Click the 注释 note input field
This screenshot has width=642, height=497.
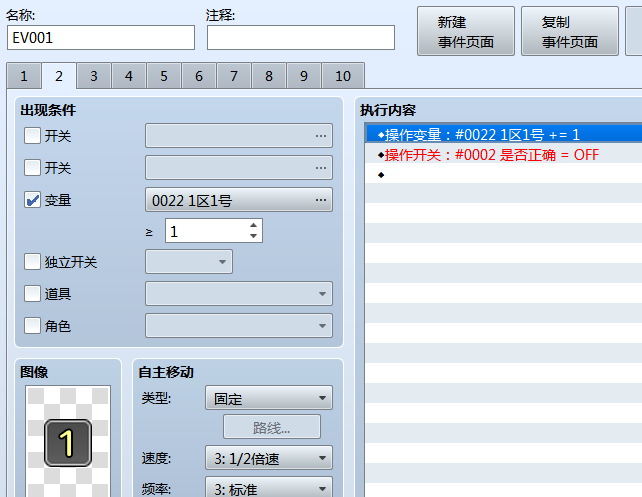click(301, 38)
